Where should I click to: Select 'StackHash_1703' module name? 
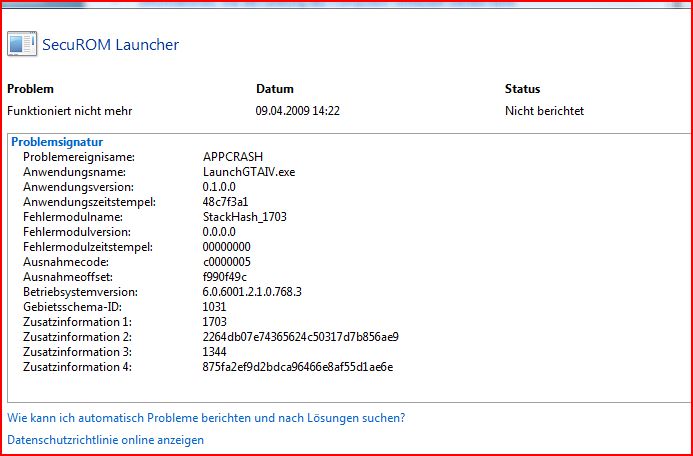click(245, 217)
